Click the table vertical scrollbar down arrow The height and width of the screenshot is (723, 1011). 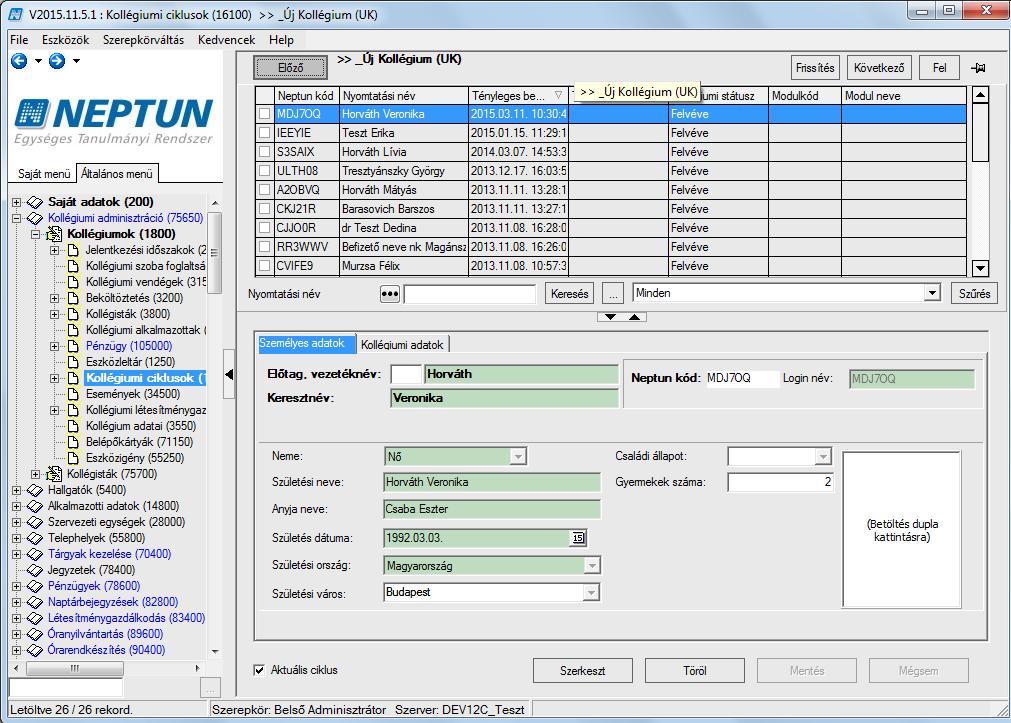pos(980,268)
